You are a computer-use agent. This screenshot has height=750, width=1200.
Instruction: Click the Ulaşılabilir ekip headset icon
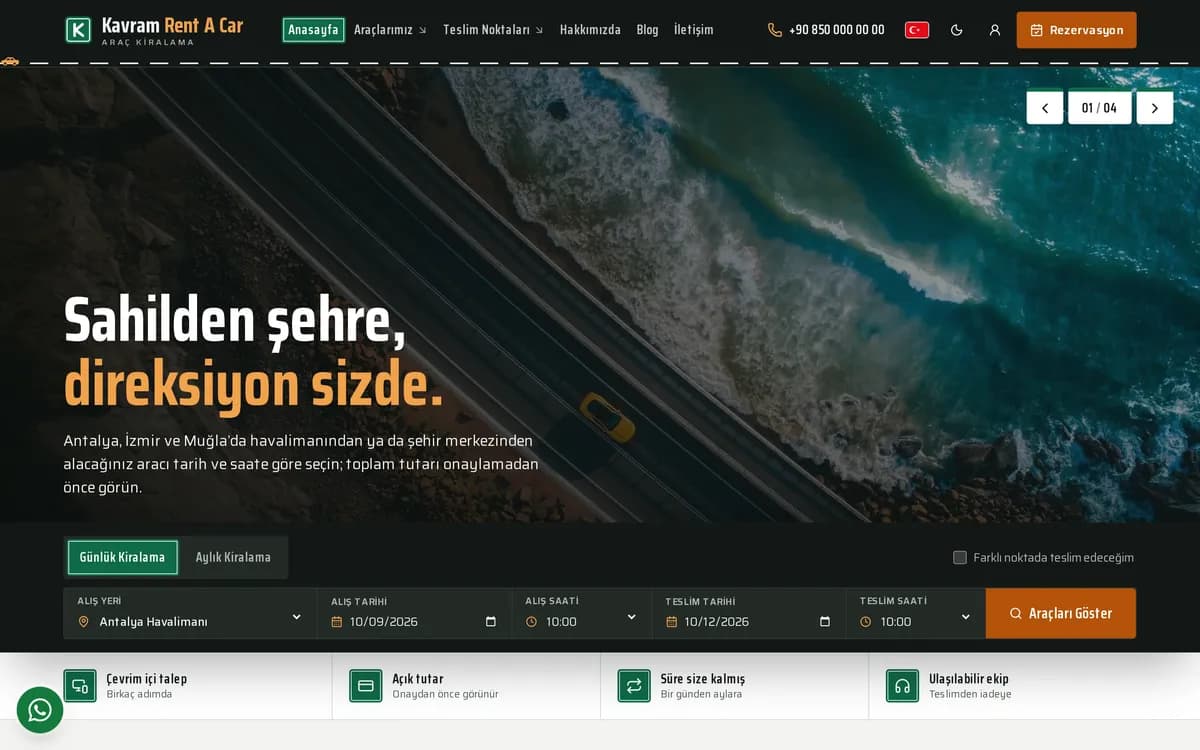[x=902, y=686]
